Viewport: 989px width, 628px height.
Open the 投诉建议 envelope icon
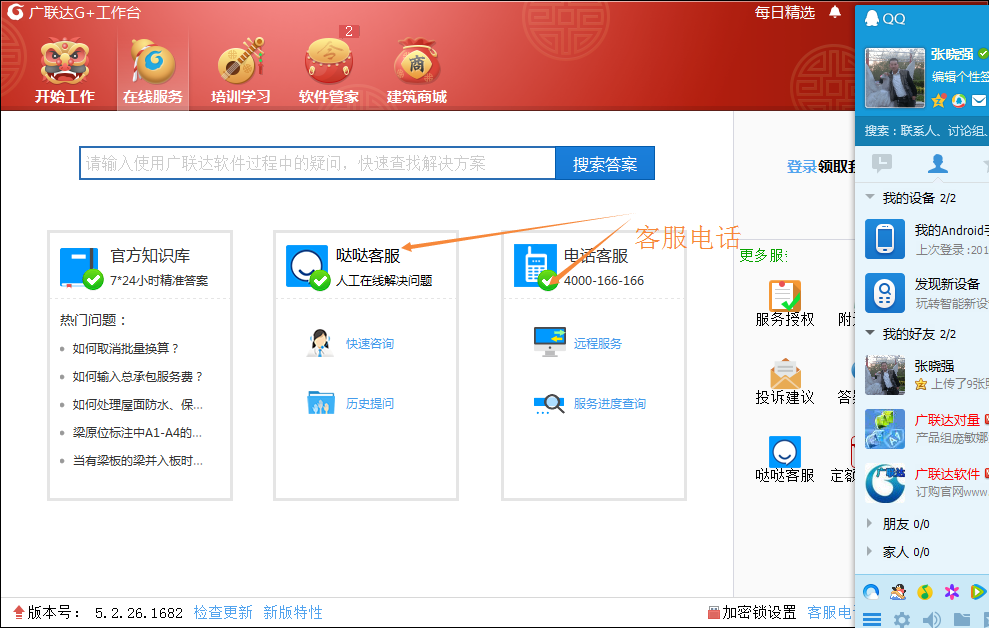[785, 373]
